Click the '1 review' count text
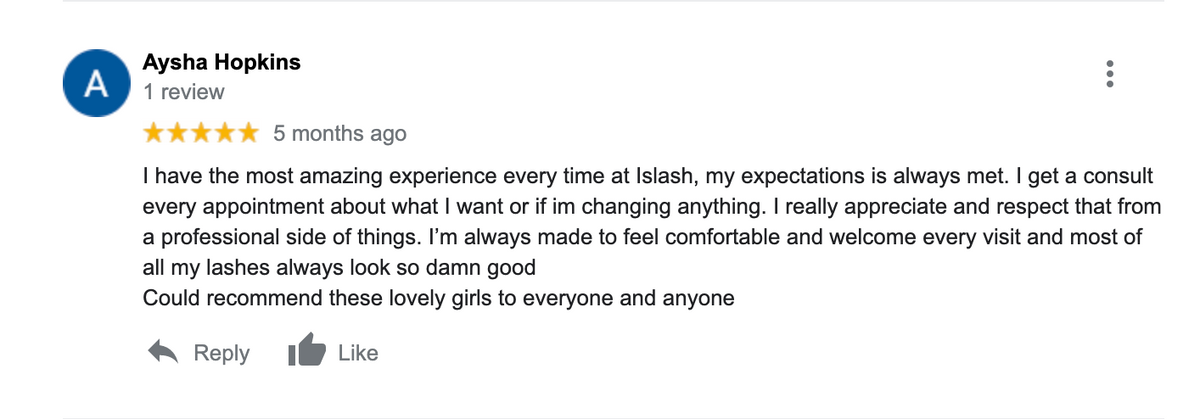 click(184, 92)
